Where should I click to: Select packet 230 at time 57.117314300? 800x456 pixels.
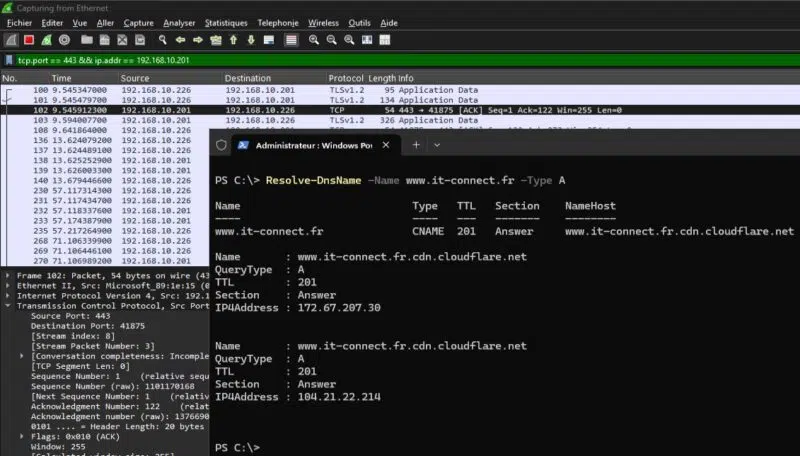click(x=105, y=190)
